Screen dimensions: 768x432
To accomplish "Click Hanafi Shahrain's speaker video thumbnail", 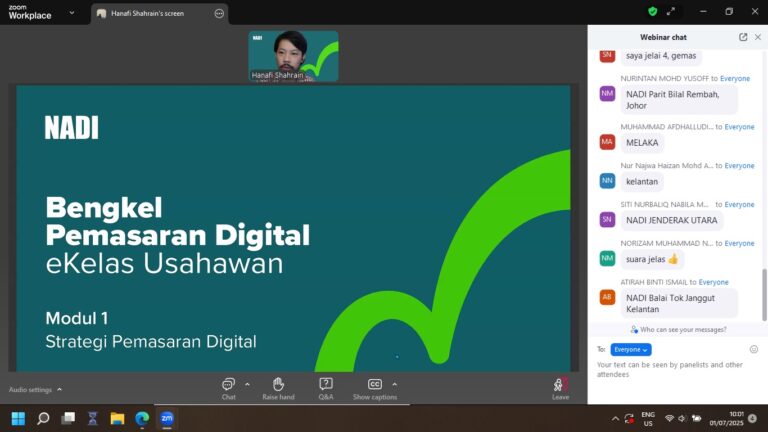I will pyautogui.click(x=293, y=56).
